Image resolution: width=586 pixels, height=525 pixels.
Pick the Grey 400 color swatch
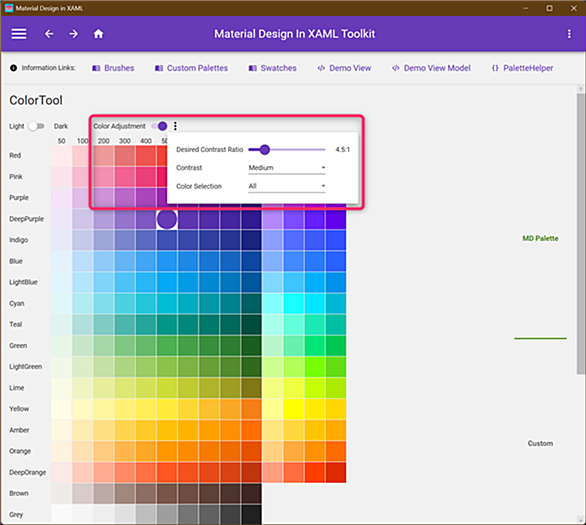146,515
